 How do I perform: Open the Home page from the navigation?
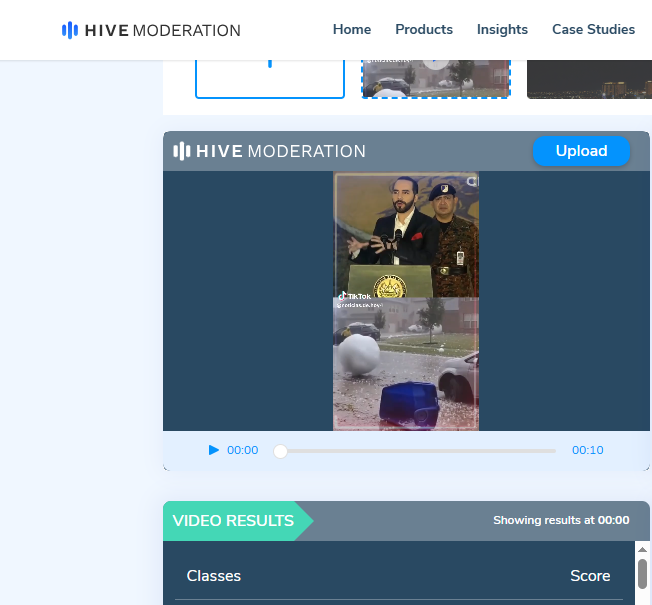coord(352,29)
